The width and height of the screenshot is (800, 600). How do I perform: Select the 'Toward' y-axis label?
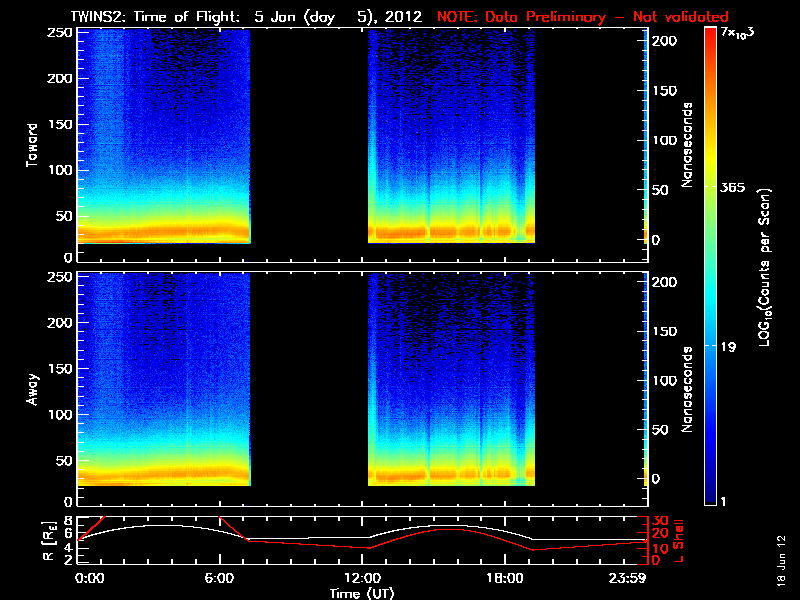coord(32,145)
